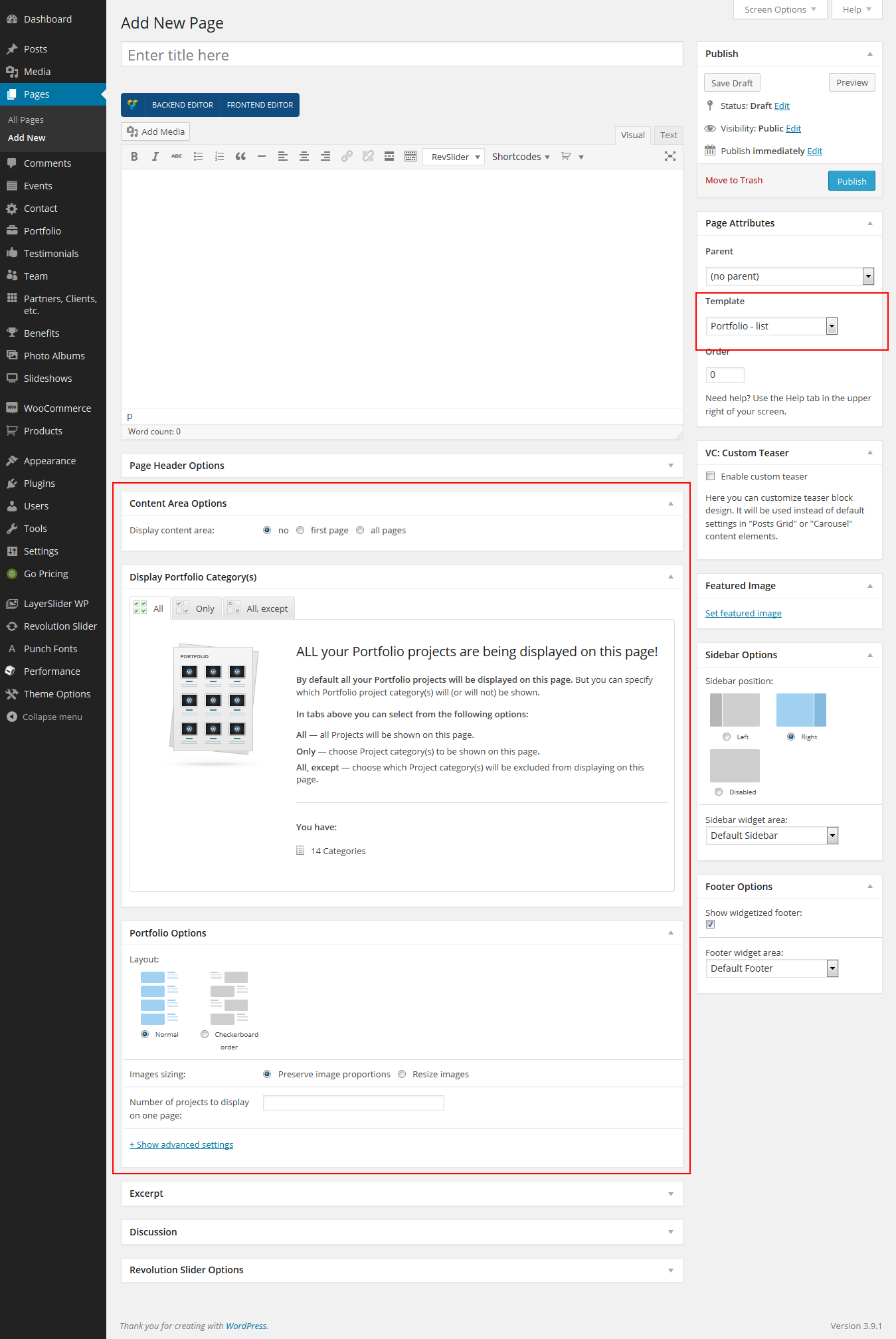Click the insert link icon
The height and width of the screenshot is (1339, 896).
click(347, 157)
